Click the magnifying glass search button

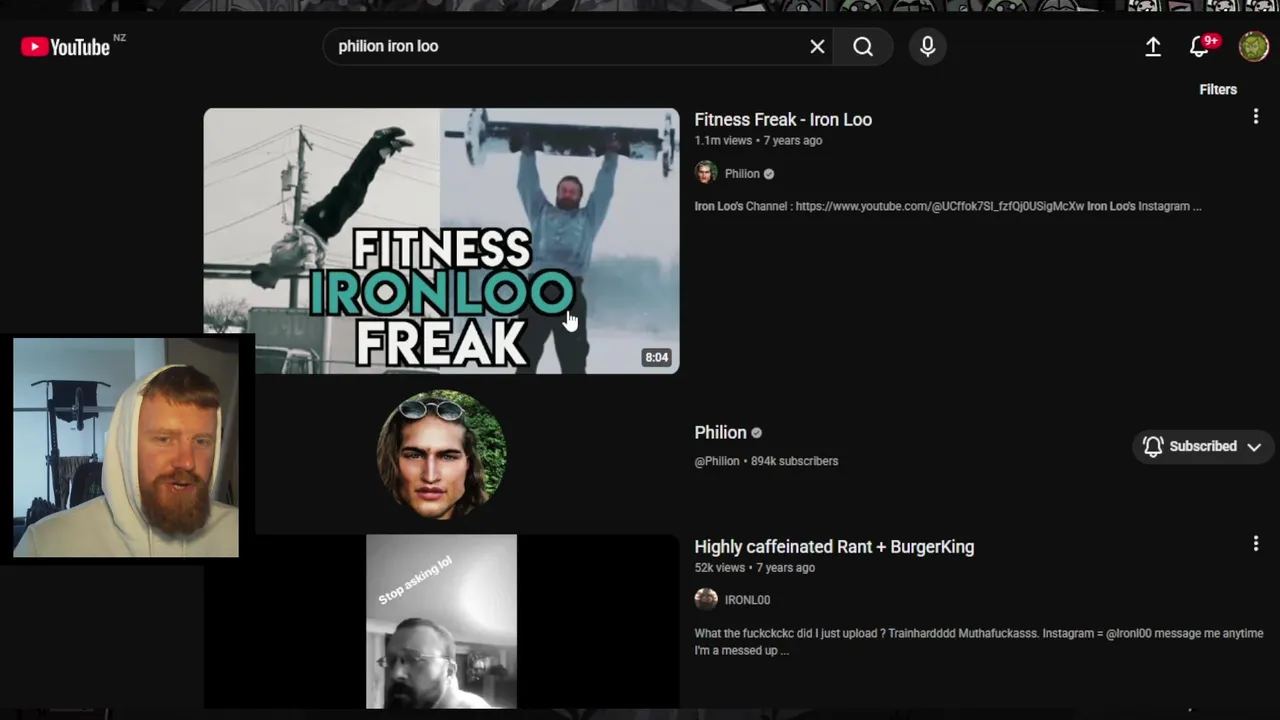(x=863, y=47)
